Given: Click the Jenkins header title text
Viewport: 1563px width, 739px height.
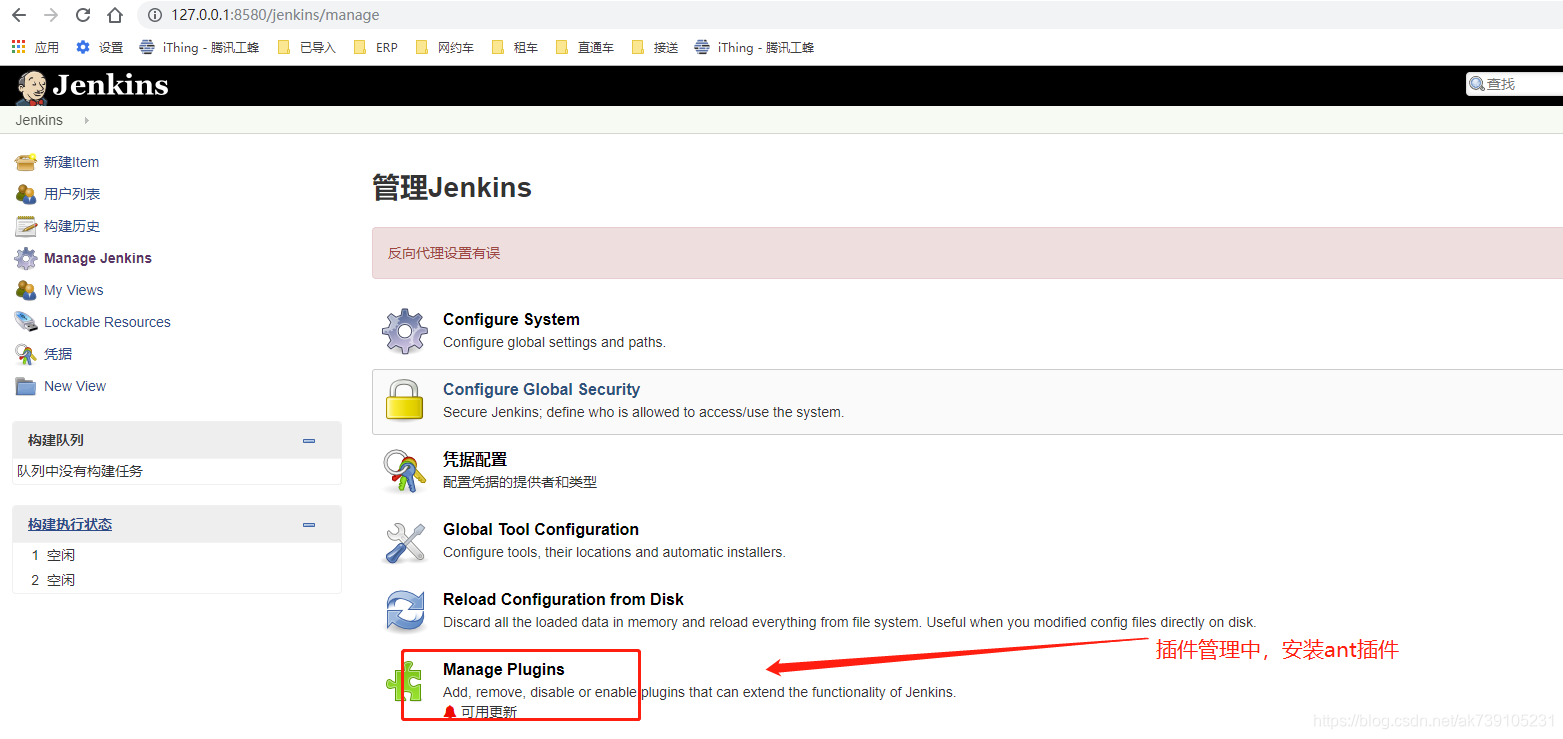Looking at the screenshot, I should tap(111, 85).
